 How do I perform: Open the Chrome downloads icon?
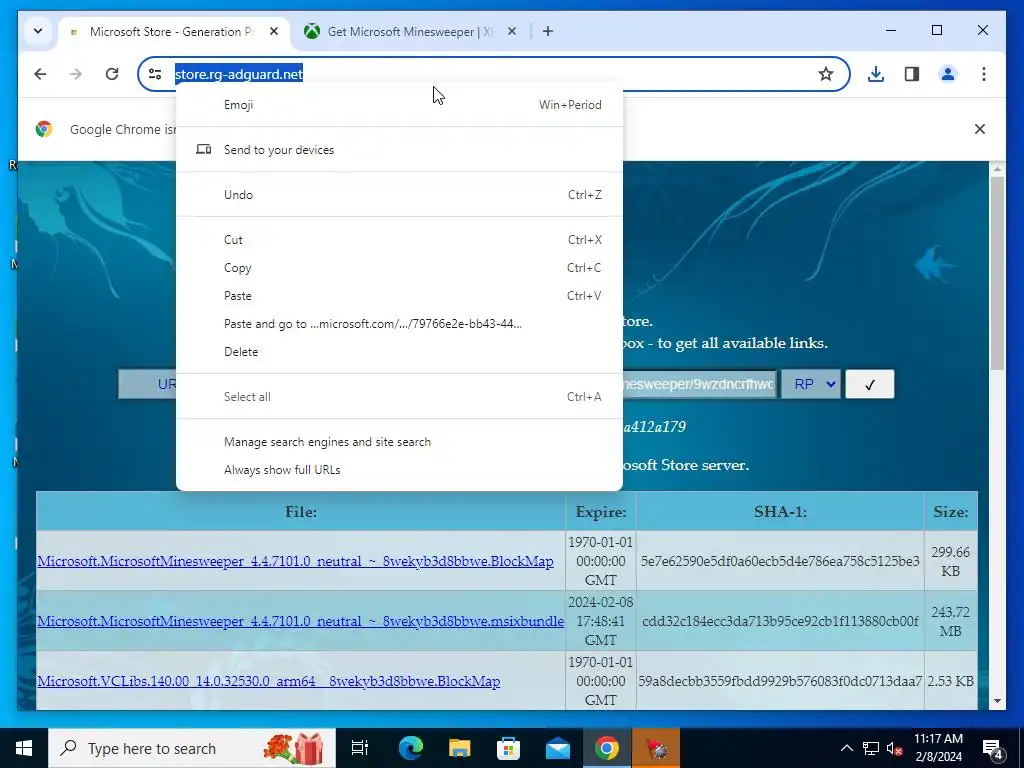(x=876, y=74)
